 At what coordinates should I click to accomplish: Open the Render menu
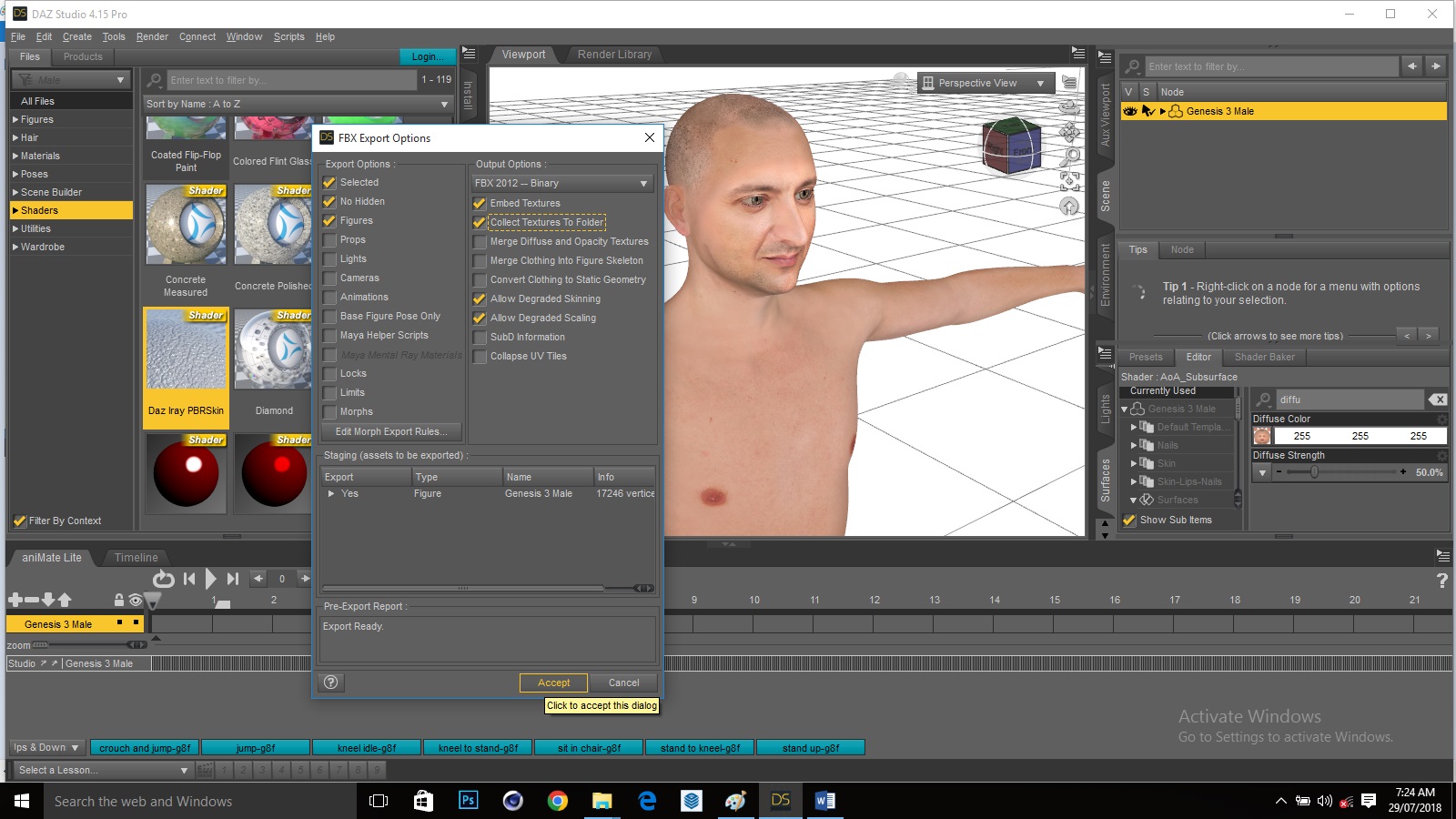click(152, 36)
